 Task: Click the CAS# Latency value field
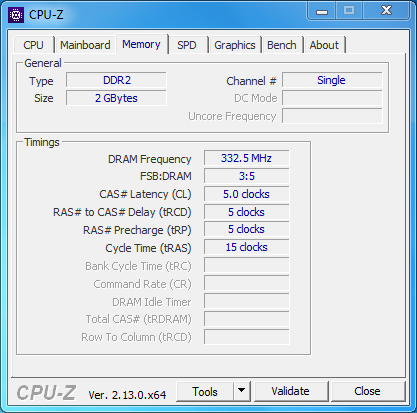[247, 194]
